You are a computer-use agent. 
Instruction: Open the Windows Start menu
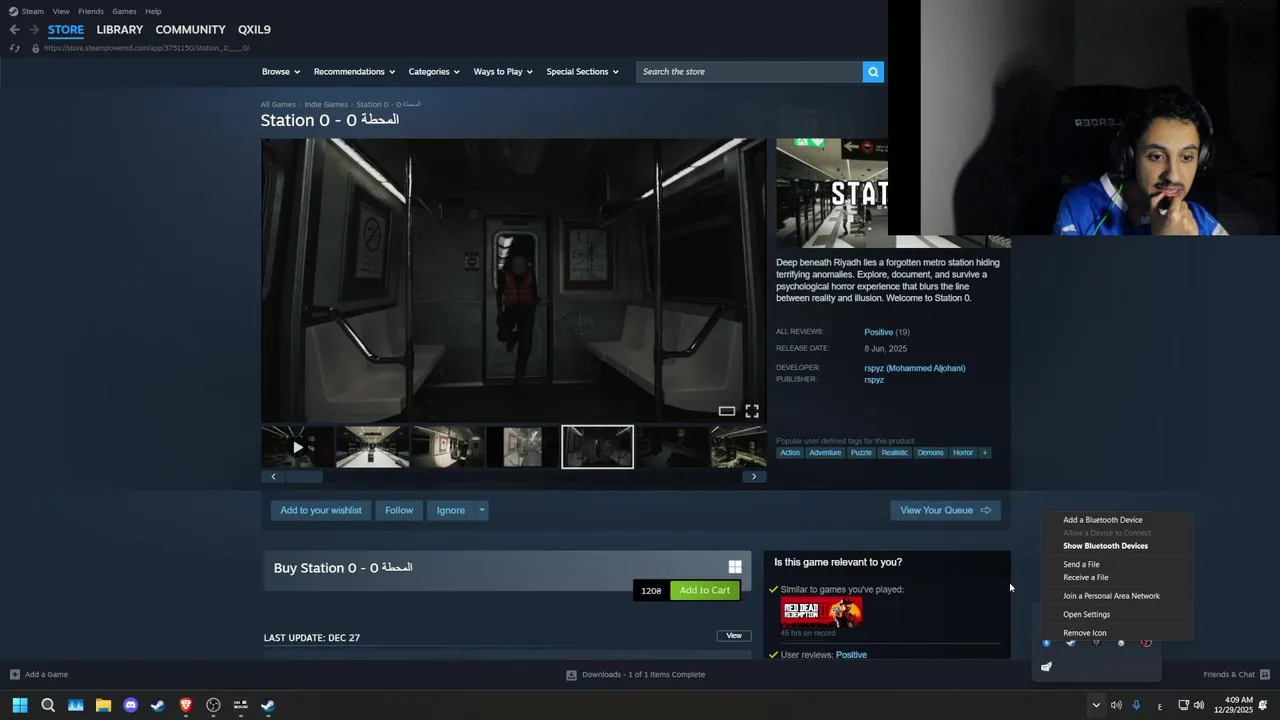[19, 705]
